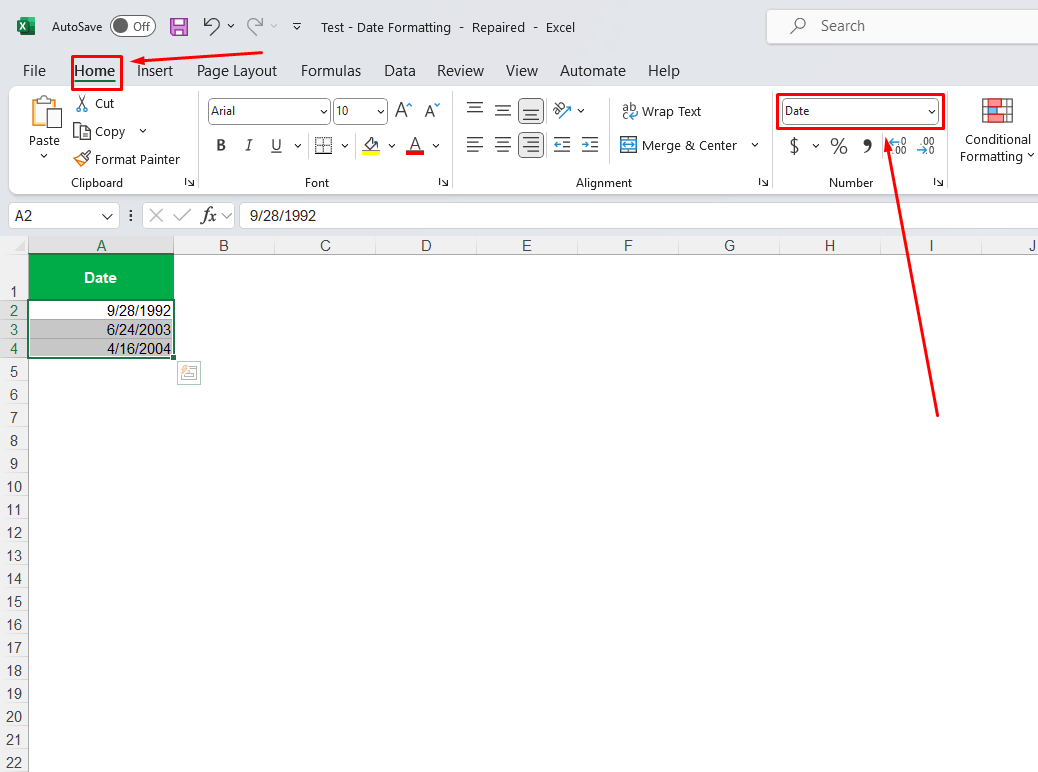The width and height of the screenshot is (1038, 772).
Task: Click Quick Analysis icon below selection
Action: pyautogui.click(x=189, y=373)
